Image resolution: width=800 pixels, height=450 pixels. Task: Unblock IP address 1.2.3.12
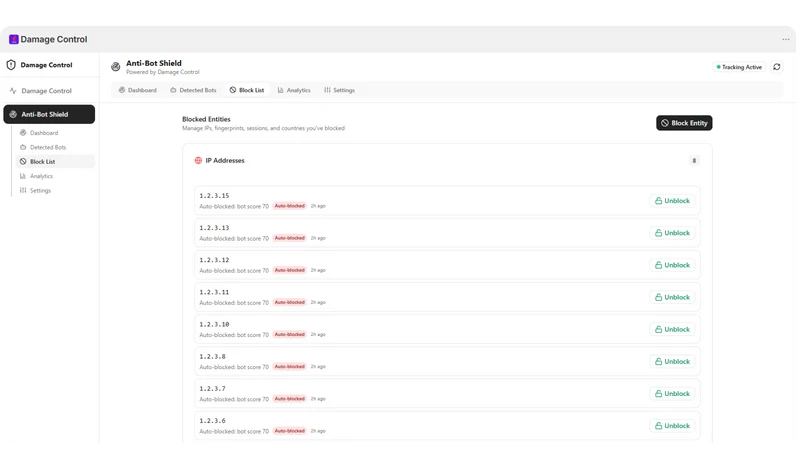click(x=672, y=265)
